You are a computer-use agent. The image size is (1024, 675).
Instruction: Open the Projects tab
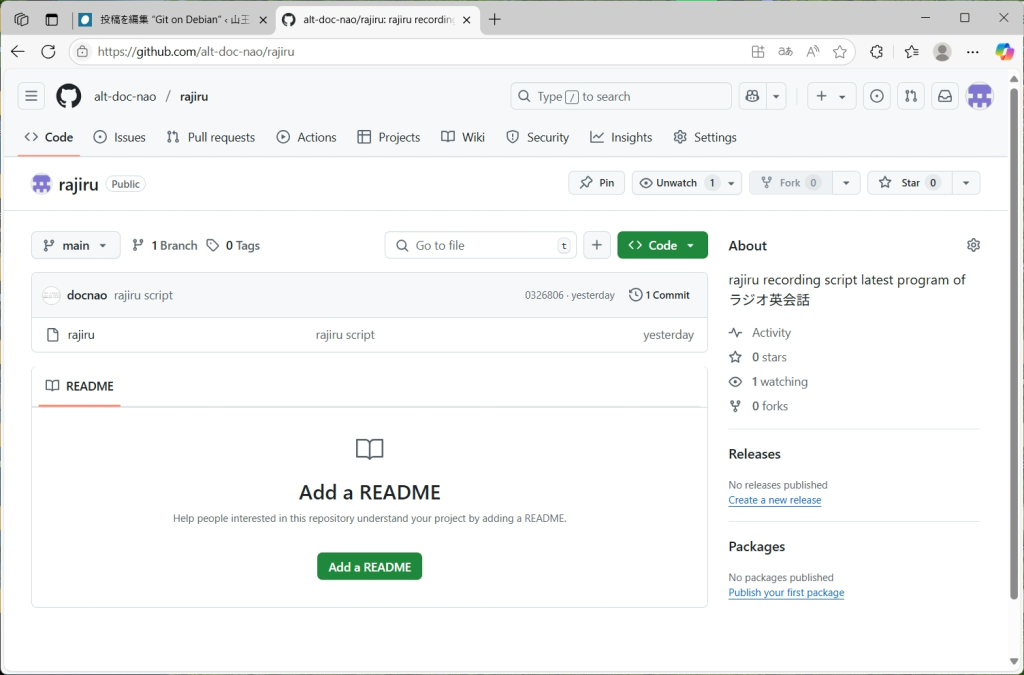pos(389,137)
